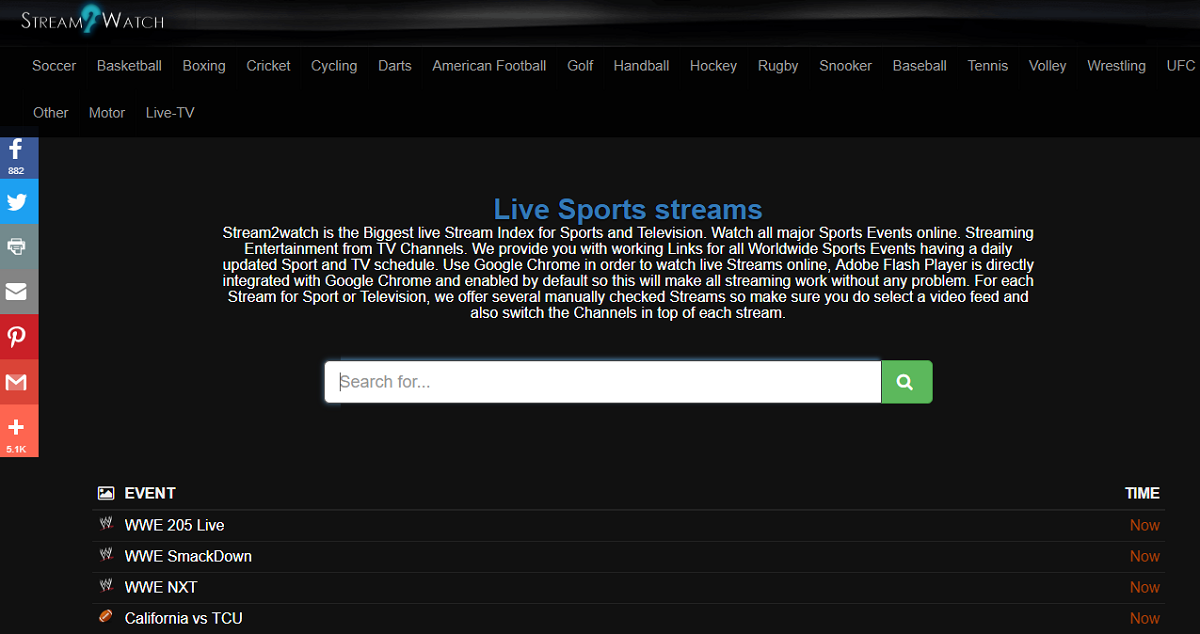Share page via Twitter sidebar icon

17,201
